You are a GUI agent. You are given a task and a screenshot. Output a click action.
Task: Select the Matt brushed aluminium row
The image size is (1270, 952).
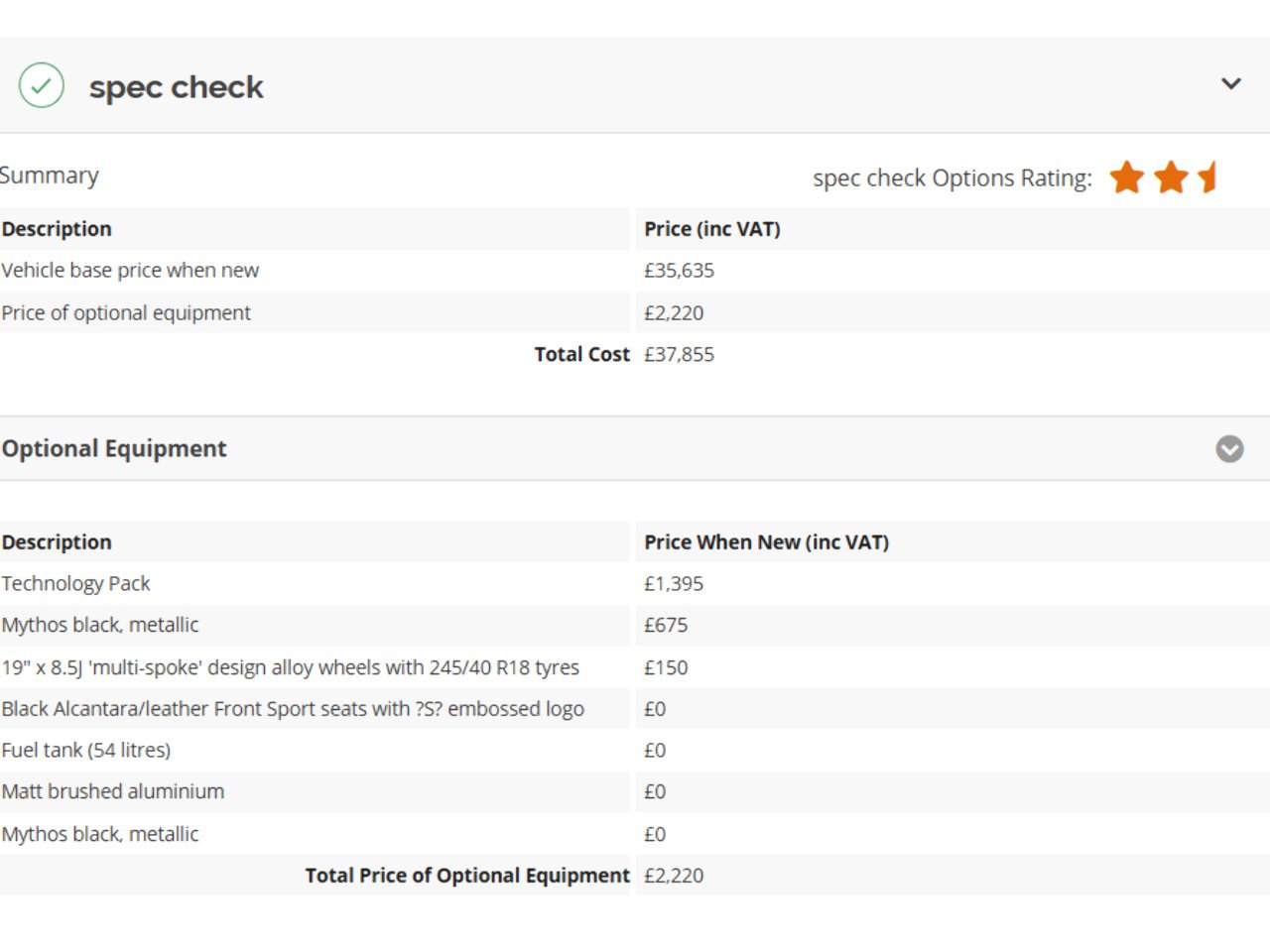pos(113,792)
